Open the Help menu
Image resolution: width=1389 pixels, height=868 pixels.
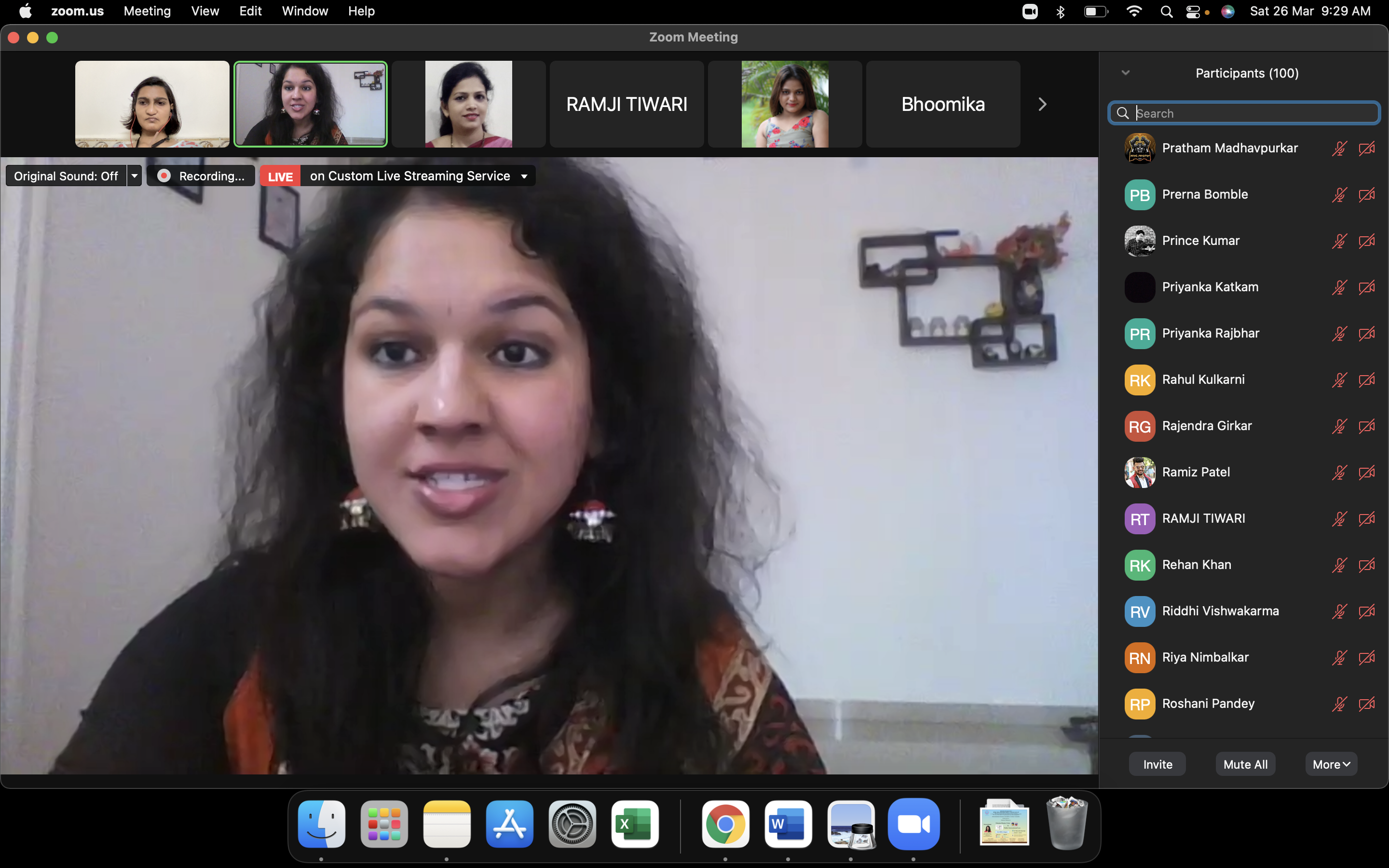361,12
